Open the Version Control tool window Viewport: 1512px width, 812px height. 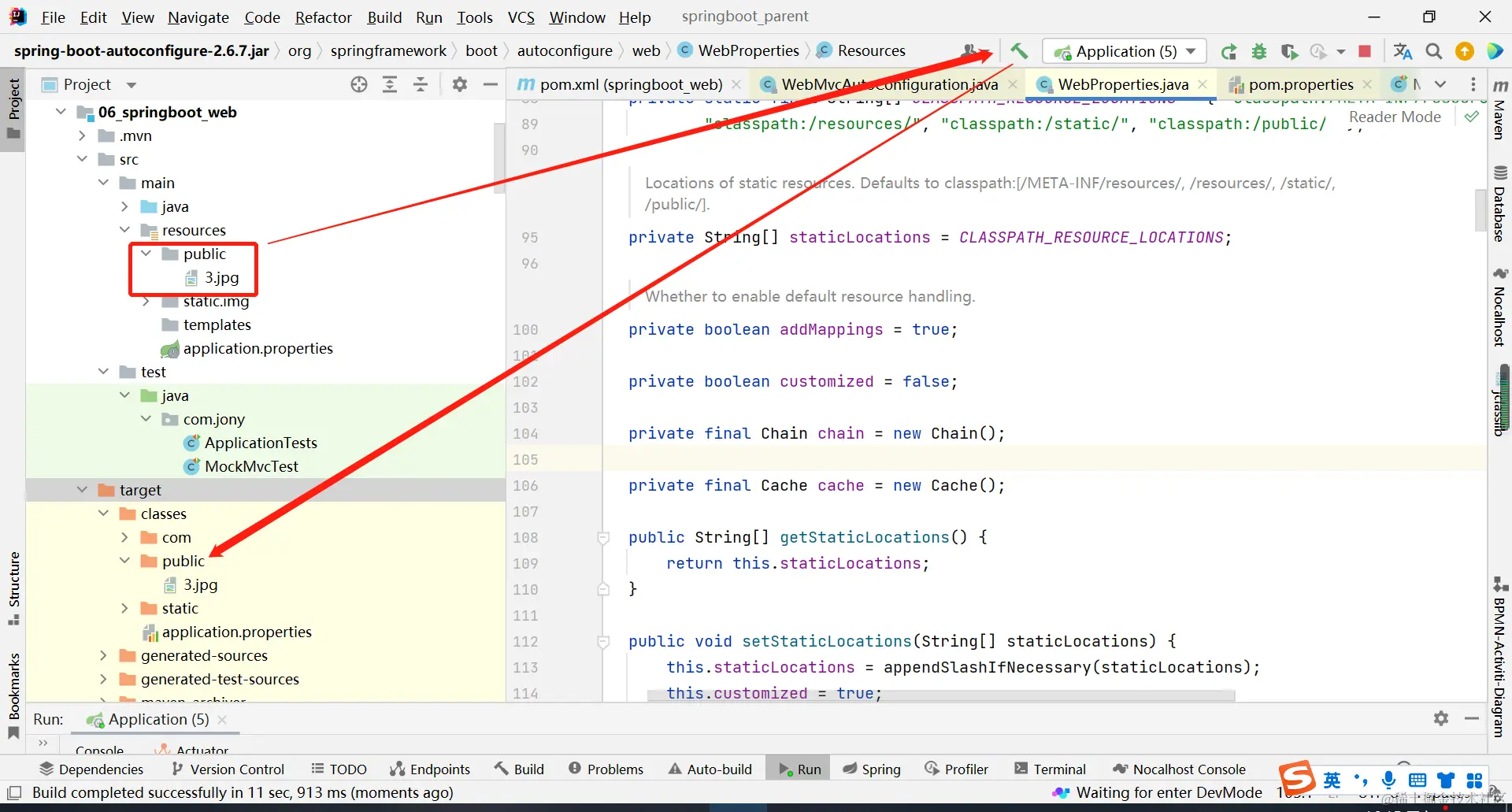click(228, 769)
